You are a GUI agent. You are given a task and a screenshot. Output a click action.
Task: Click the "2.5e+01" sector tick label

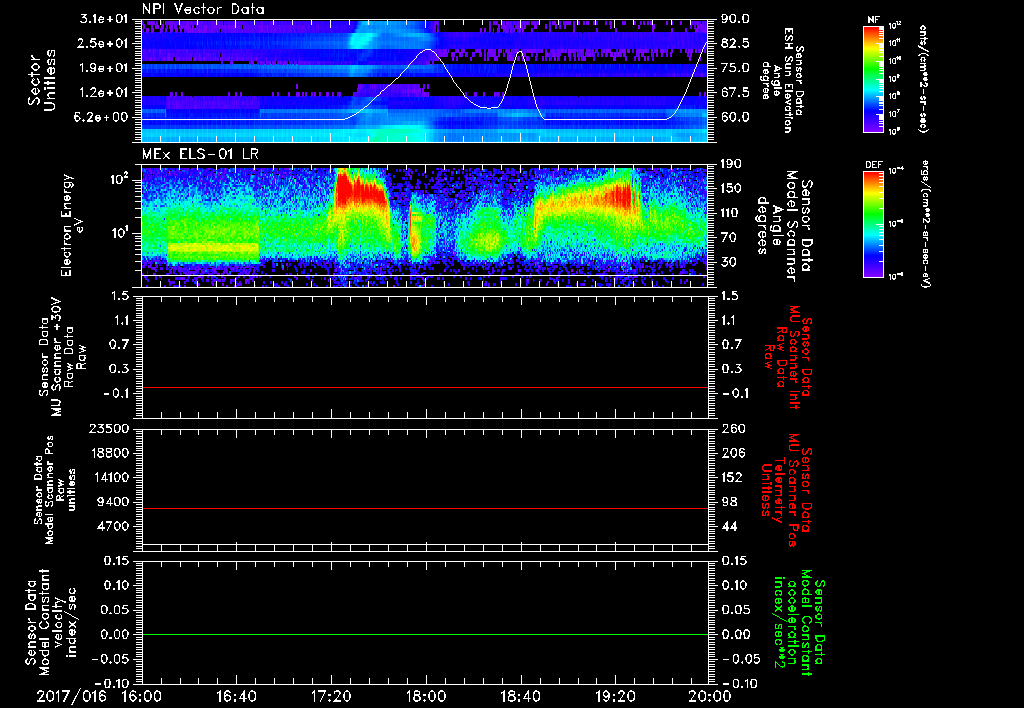[x=101, y=43]
